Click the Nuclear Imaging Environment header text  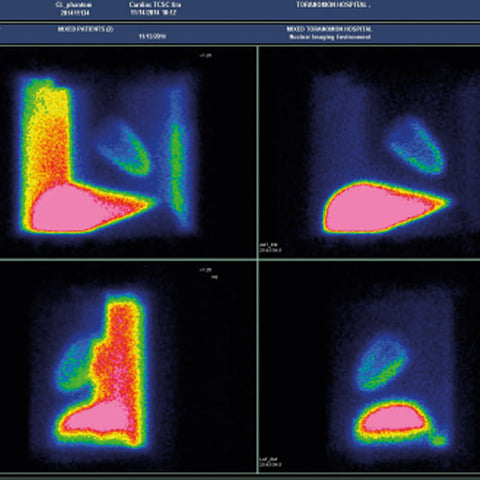point(330,37)
